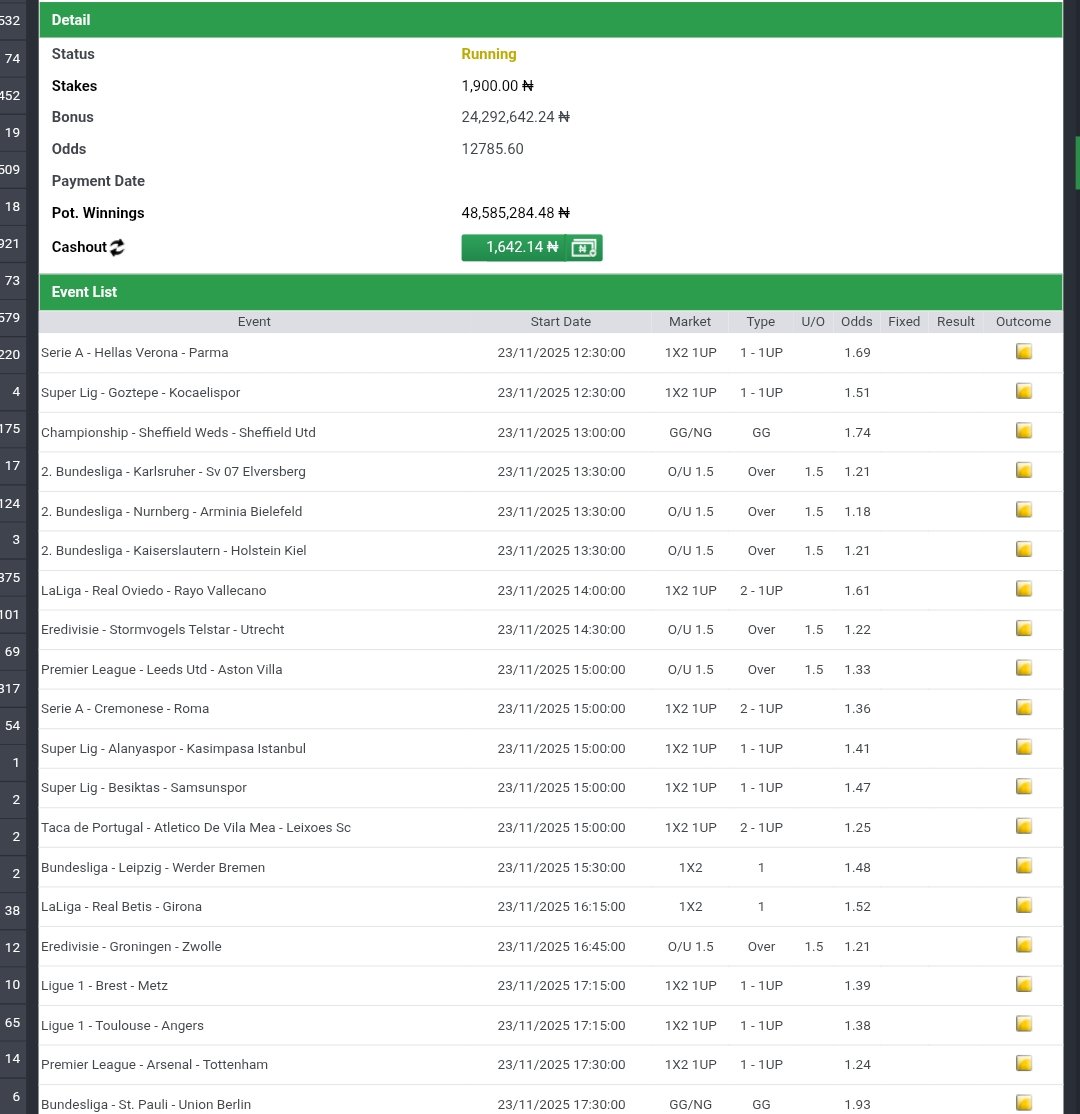Click the Kaiserslautern - Holstein Kiel outcome icon
The image size is (1080, 1114).
coord(1024,549)
